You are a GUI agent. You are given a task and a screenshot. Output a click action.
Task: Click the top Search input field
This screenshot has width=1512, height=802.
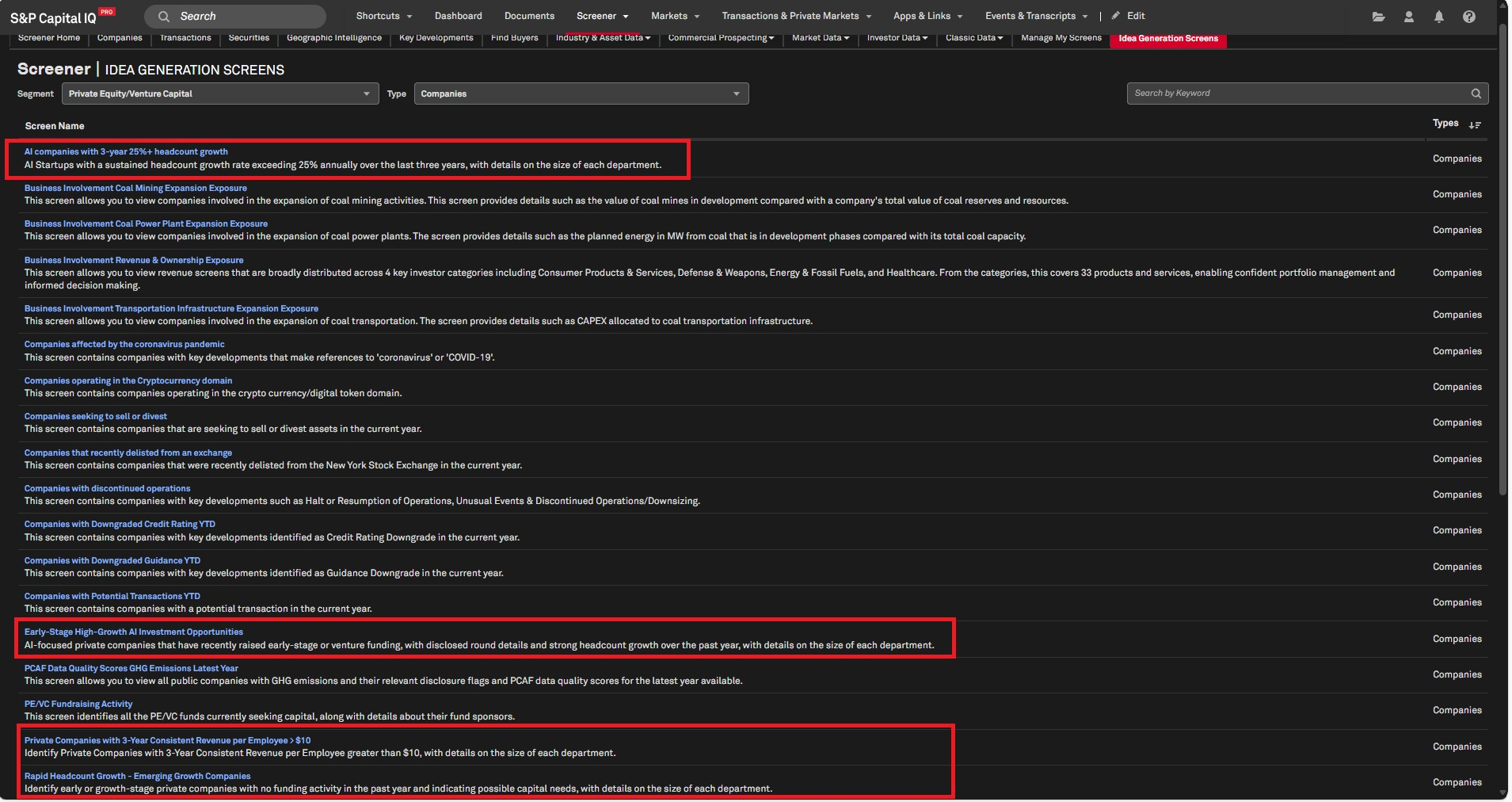tap(235, 17)
